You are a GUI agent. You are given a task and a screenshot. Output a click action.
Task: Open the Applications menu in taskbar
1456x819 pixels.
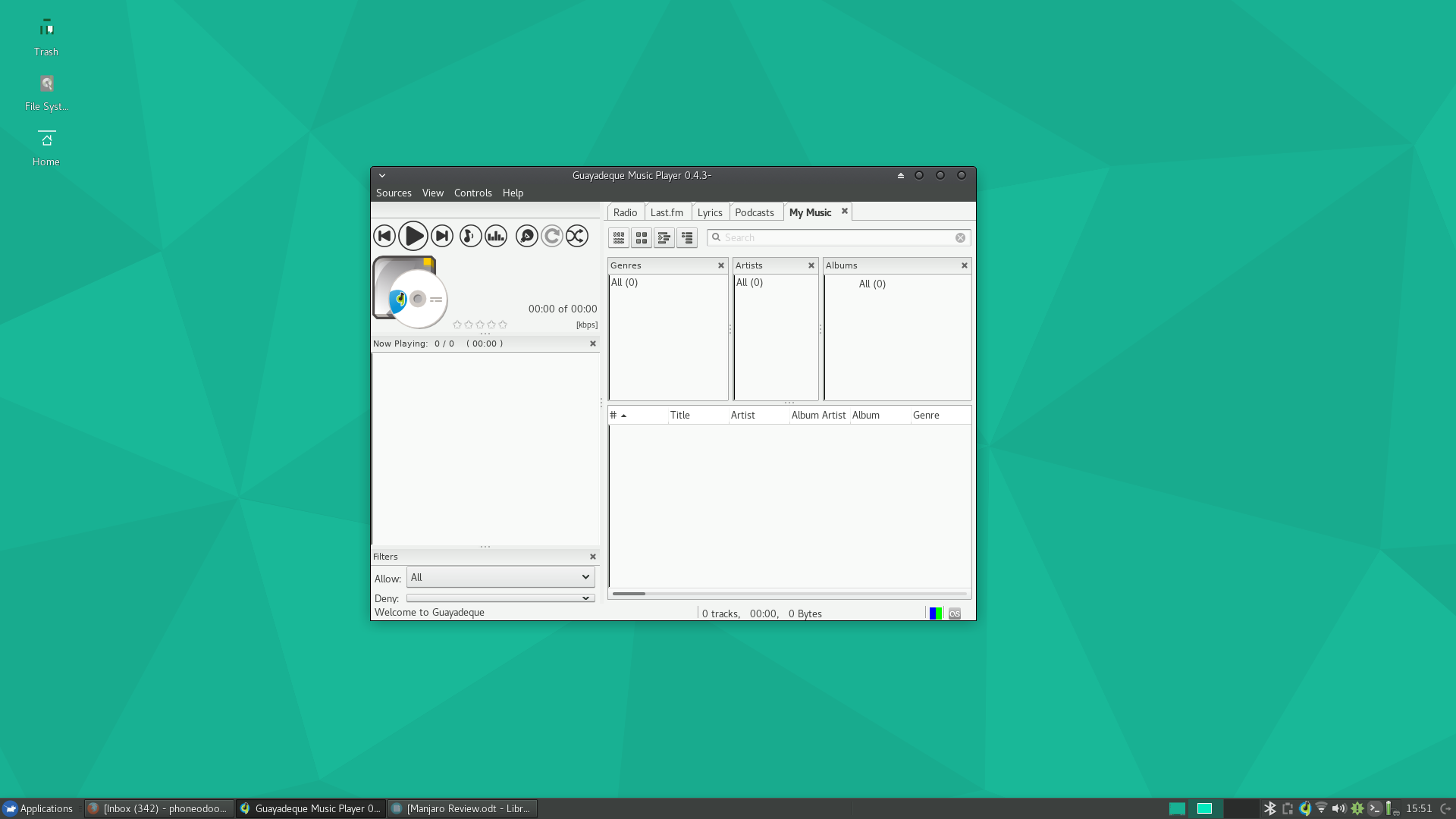pos(38,808)
